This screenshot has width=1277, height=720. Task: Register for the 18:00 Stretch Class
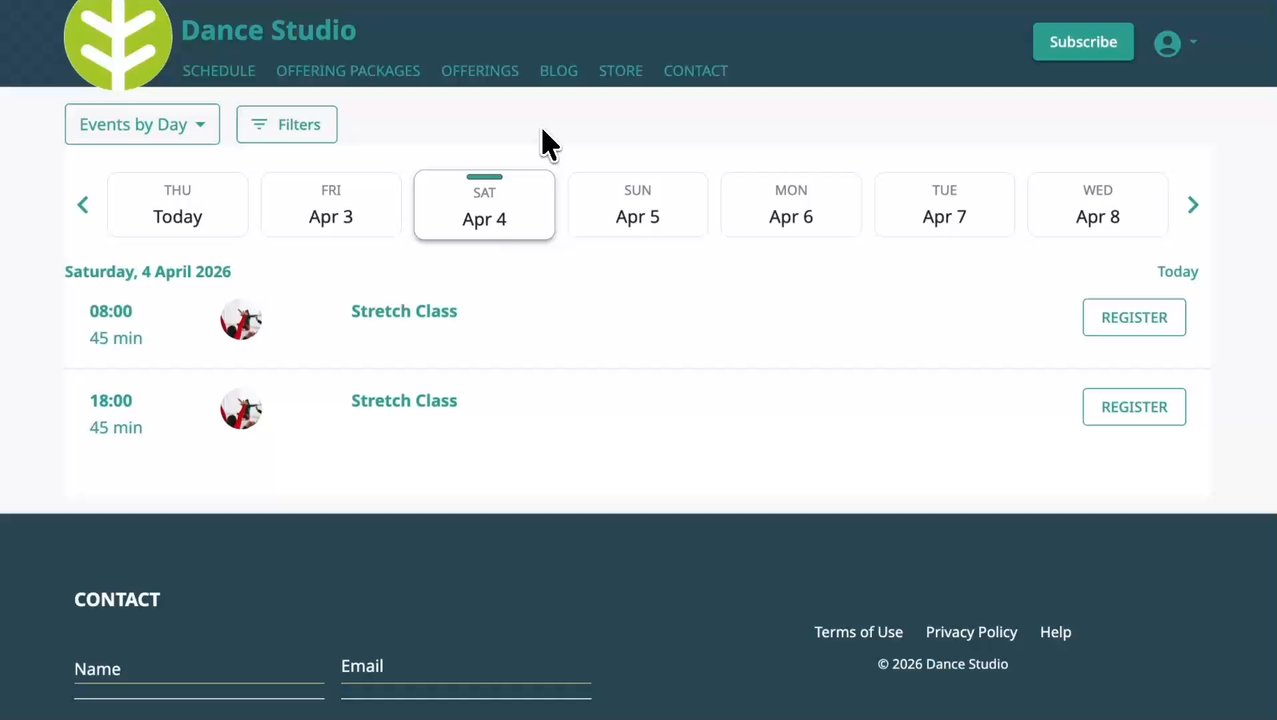[1134, 407]
